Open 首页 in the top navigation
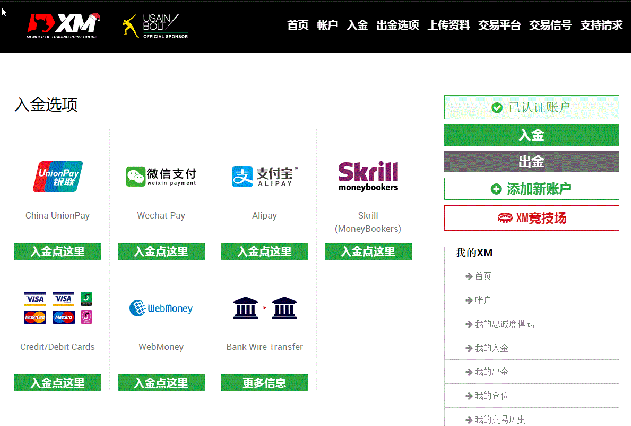The height and width of the screenshot is (426, 631). (298, 26)
